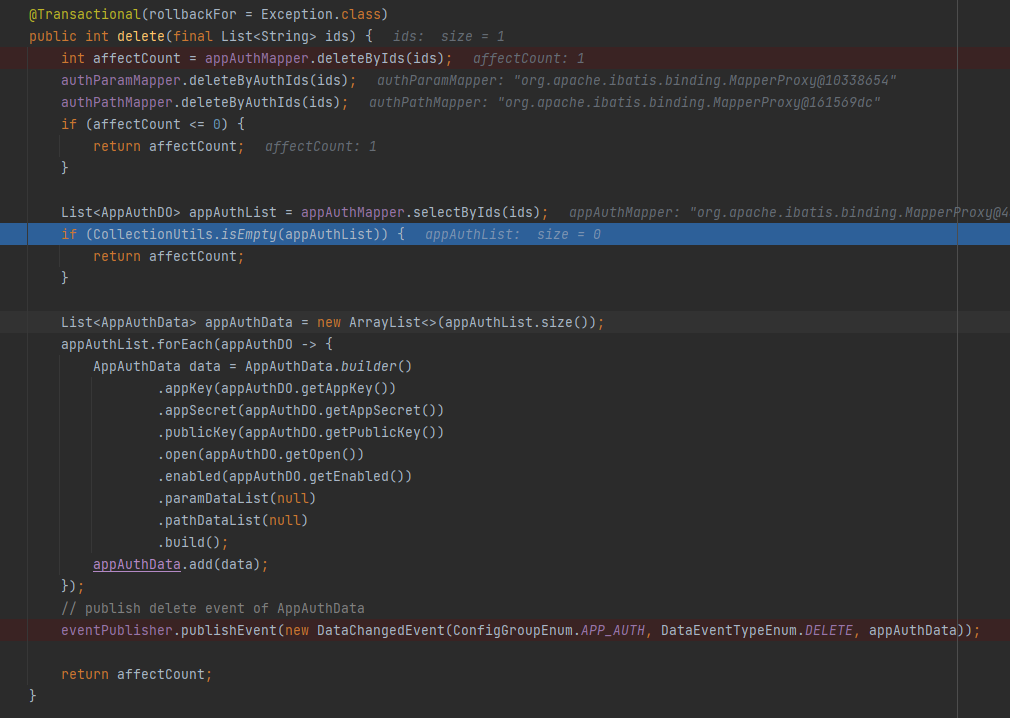The image size is (1010, 718).
Task: Click the DELETE enum constant
Action: pos(828,630)
